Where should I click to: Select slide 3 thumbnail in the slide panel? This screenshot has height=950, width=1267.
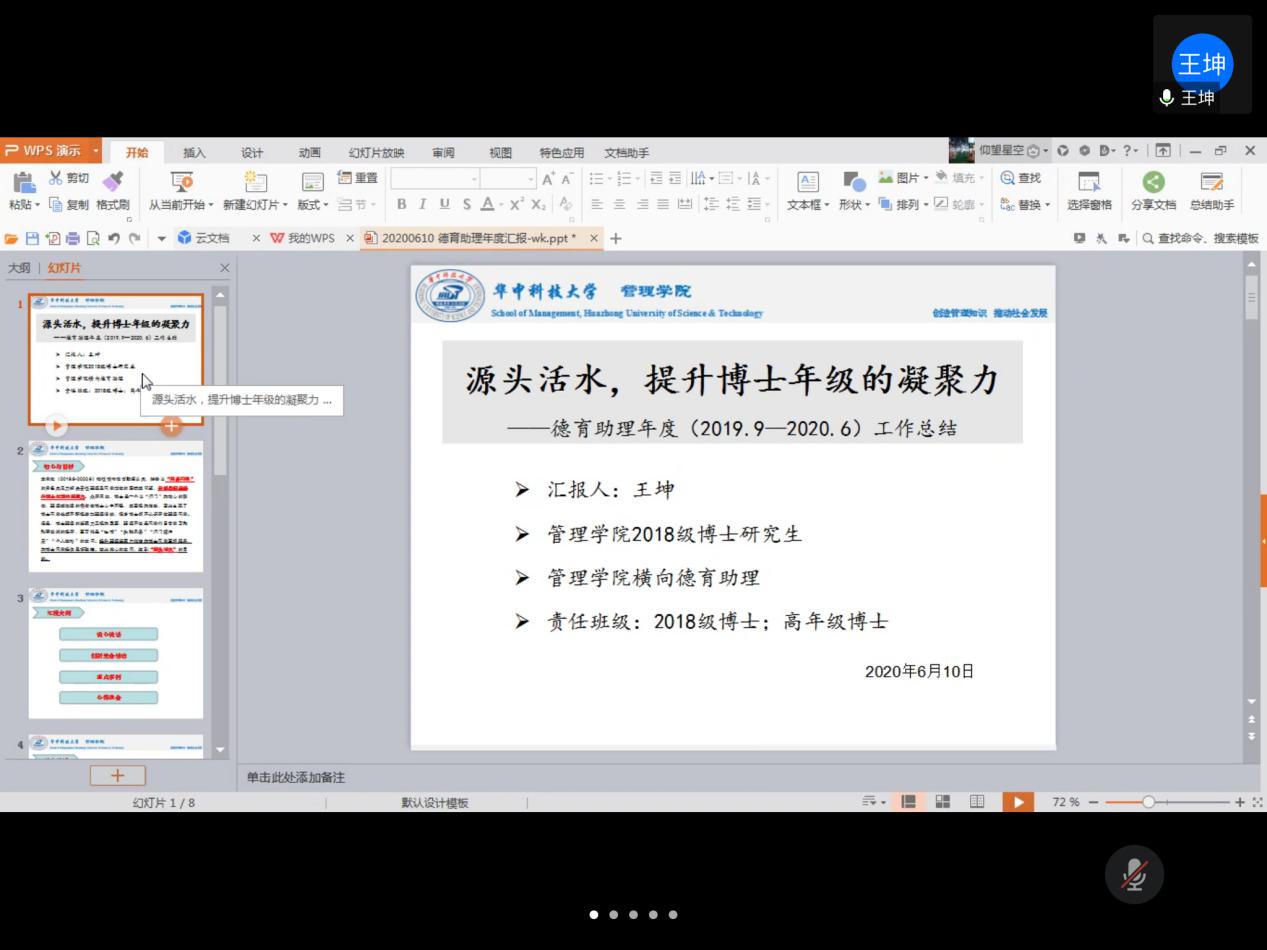[116, 653]
